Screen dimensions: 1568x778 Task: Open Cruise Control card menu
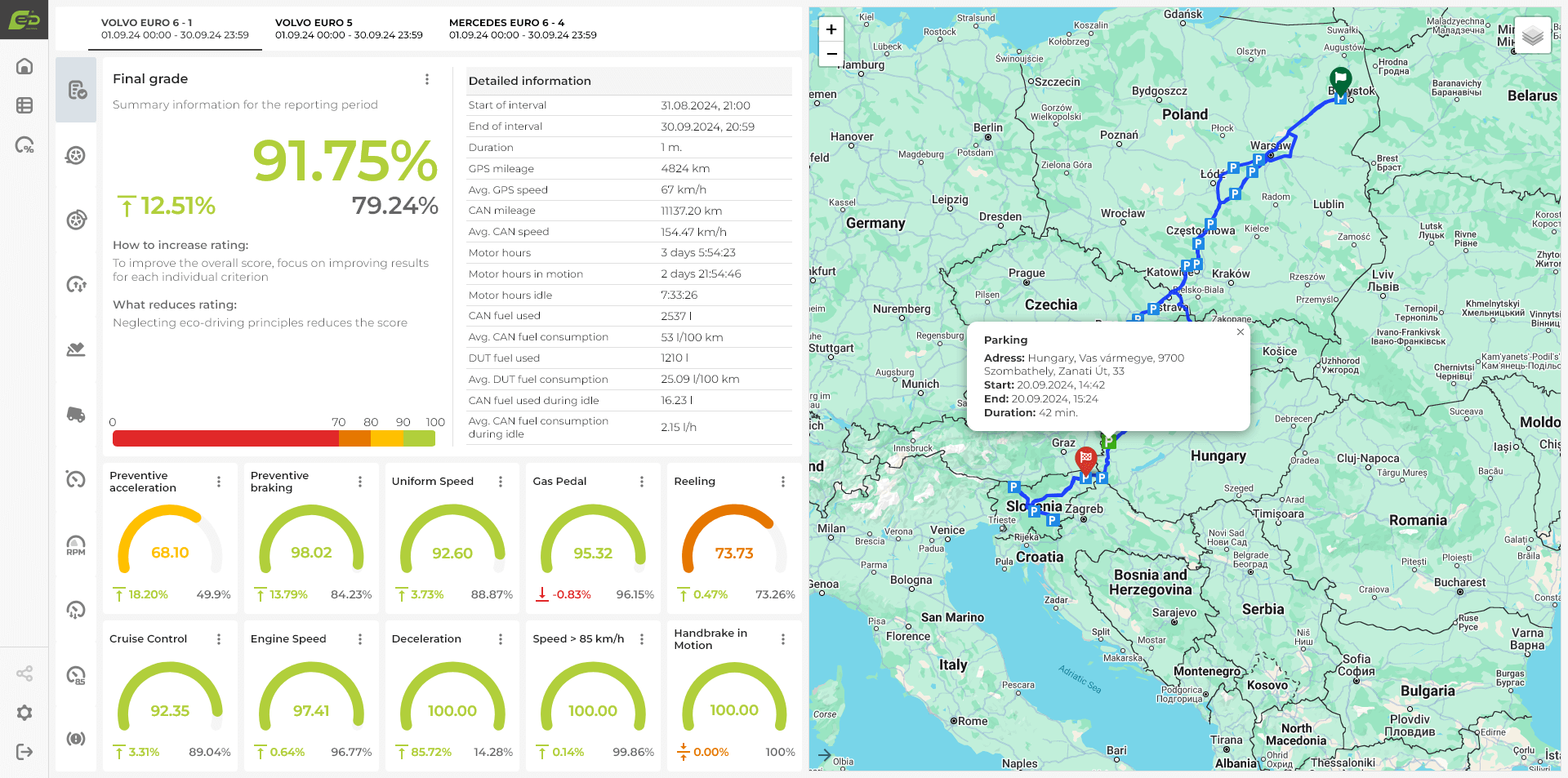coord(219,639)
